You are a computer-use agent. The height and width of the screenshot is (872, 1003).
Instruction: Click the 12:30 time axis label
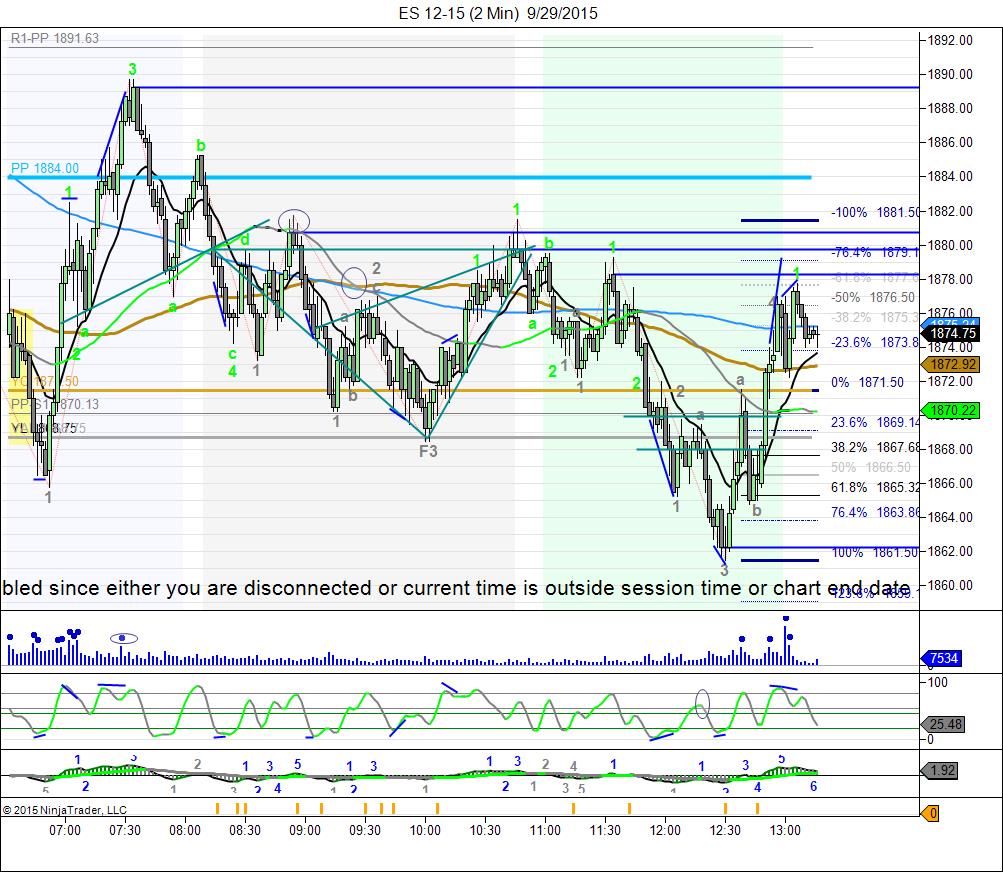[725, 830]
